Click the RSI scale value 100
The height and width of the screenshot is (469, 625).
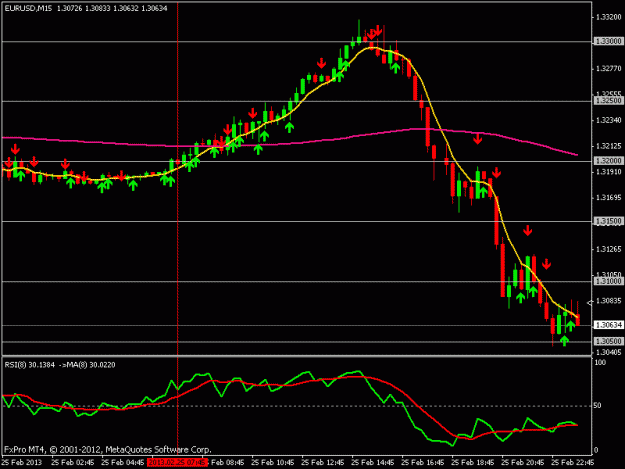(600, 363)
